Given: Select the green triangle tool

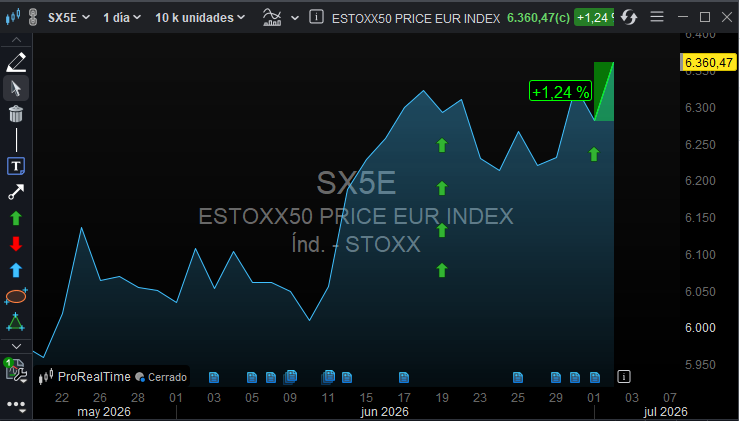Looking at the screenshot, I should [16, 322].
